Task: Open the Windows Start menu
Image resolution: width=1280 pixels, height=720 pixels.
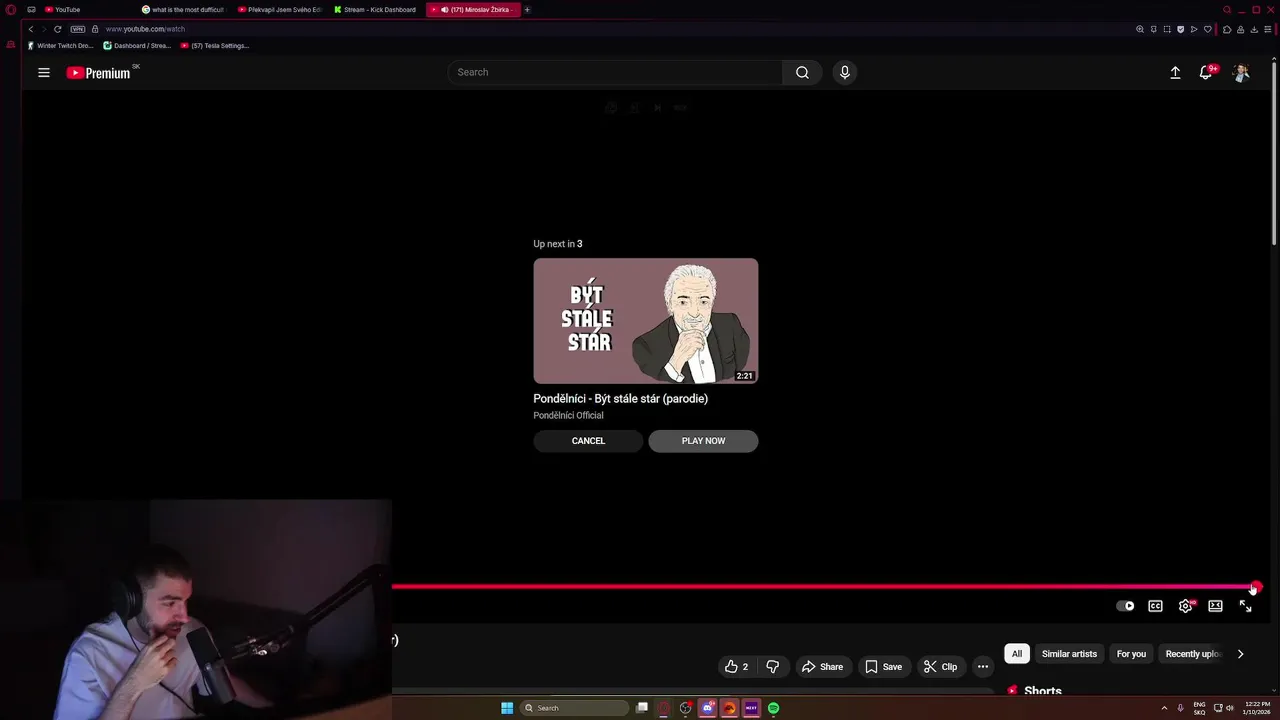Action: coord(507,708)
